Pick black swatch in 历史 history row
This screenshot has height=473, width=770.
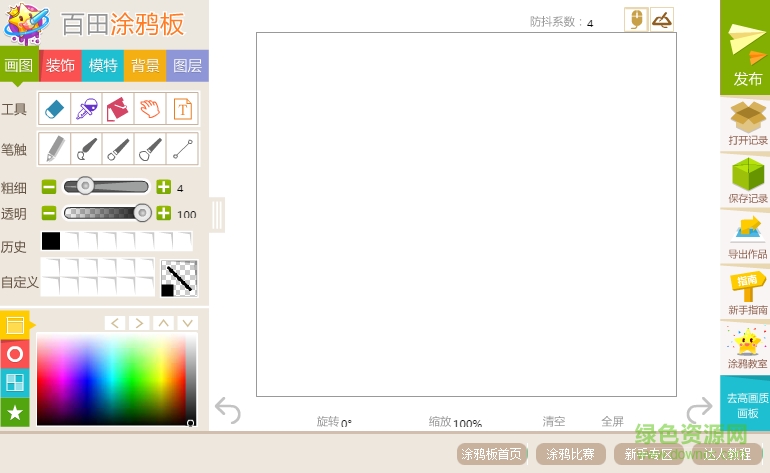tap(51, 241)
